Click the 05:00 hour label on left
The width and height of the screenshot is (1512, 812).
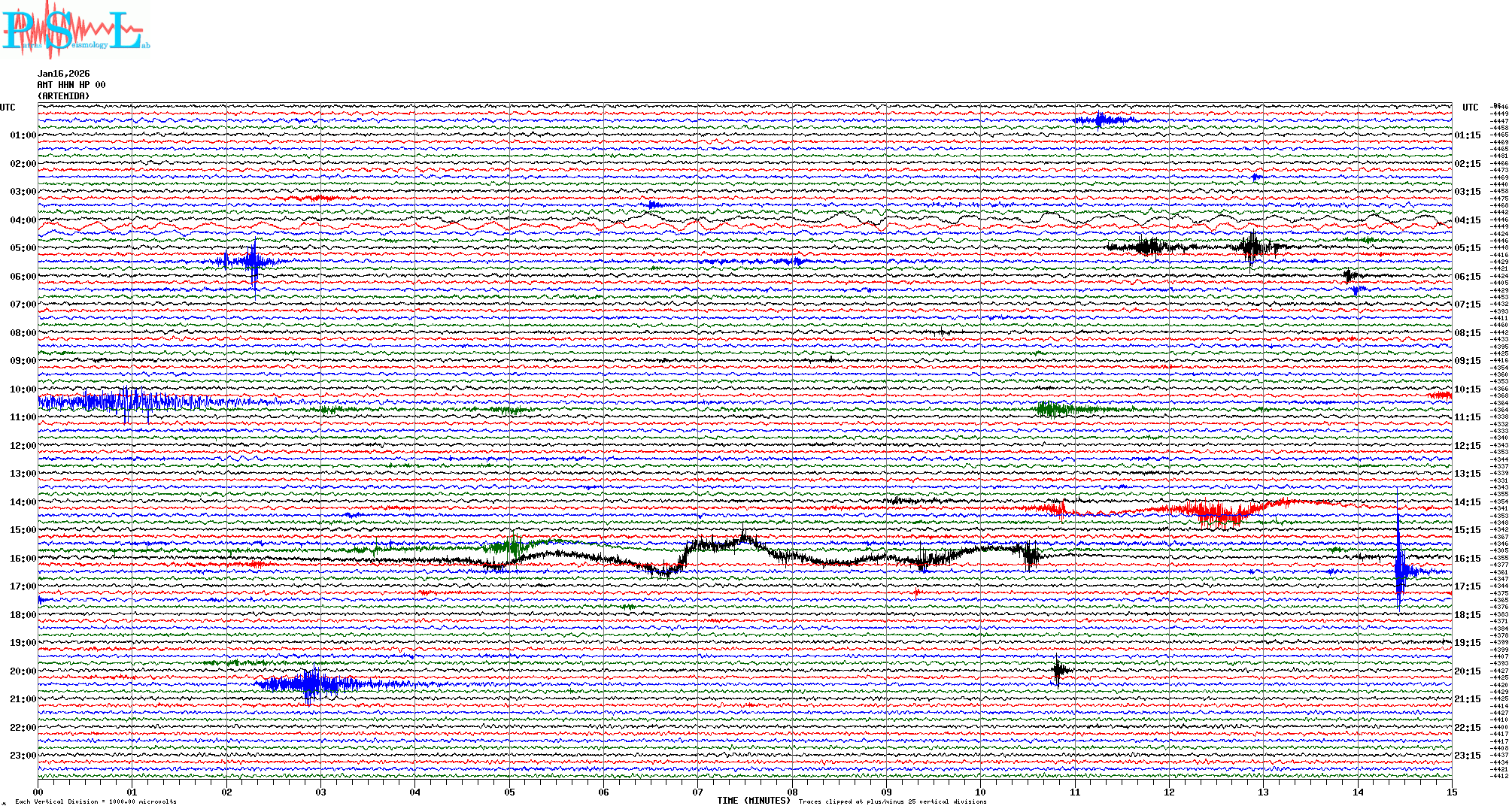click(23, 248)
